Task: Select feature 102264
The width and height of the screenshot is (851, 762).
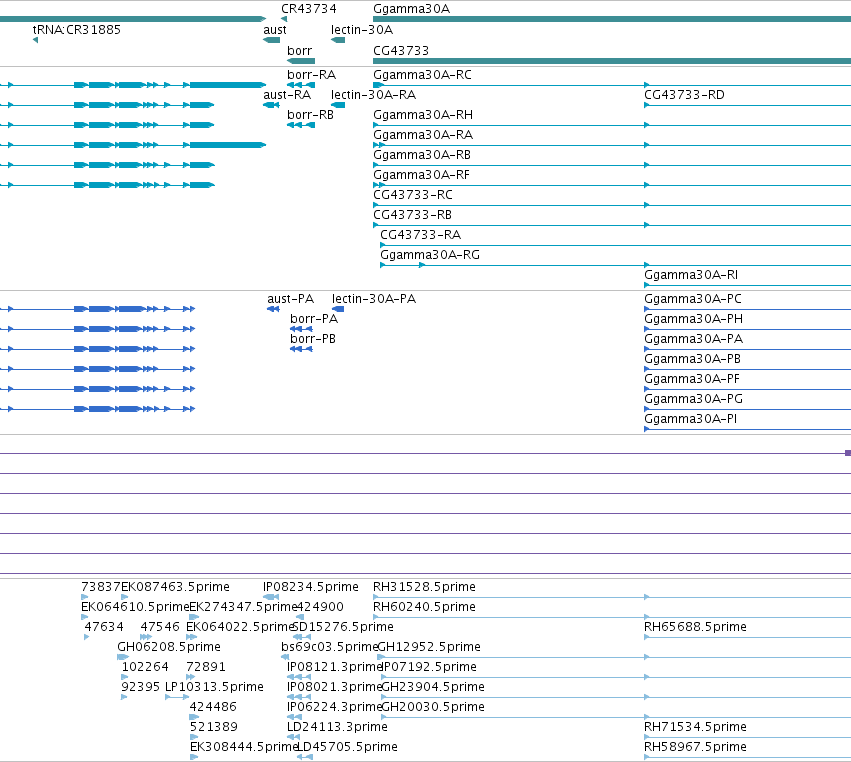Action: 145,667
